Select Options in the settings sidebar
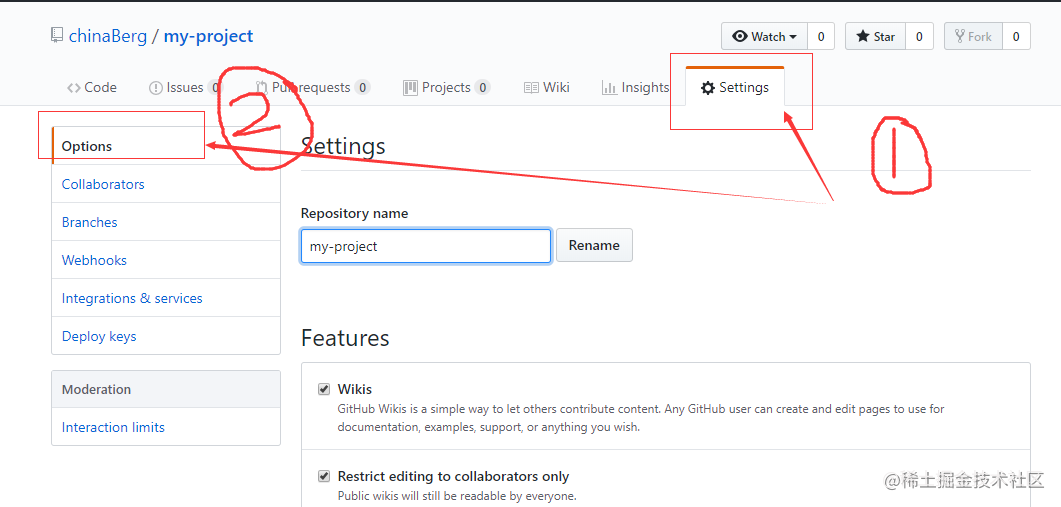The height and width of the screenshot is (507, 1061). point(165,146)
